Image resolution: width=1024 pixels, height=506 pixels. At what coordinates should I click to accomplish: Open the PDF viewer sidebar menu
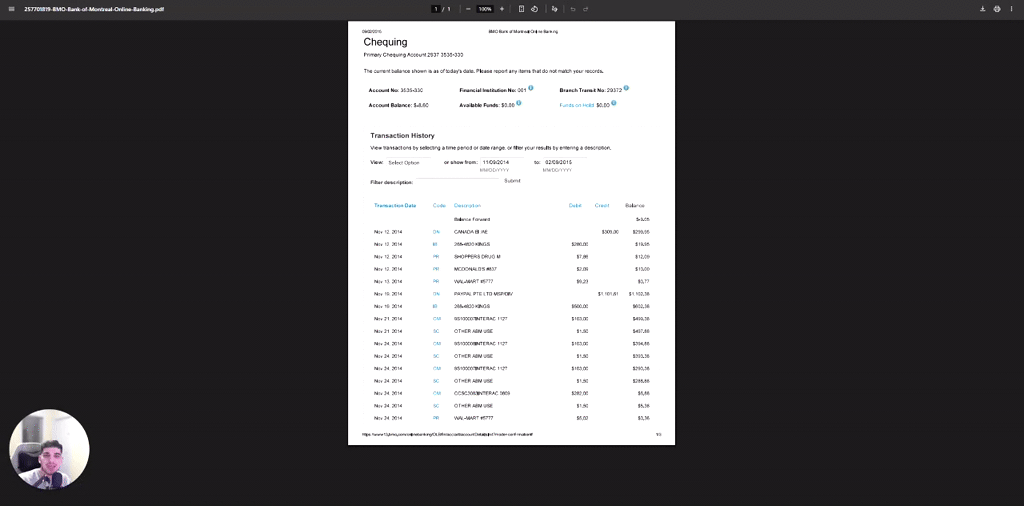point(11,9)
